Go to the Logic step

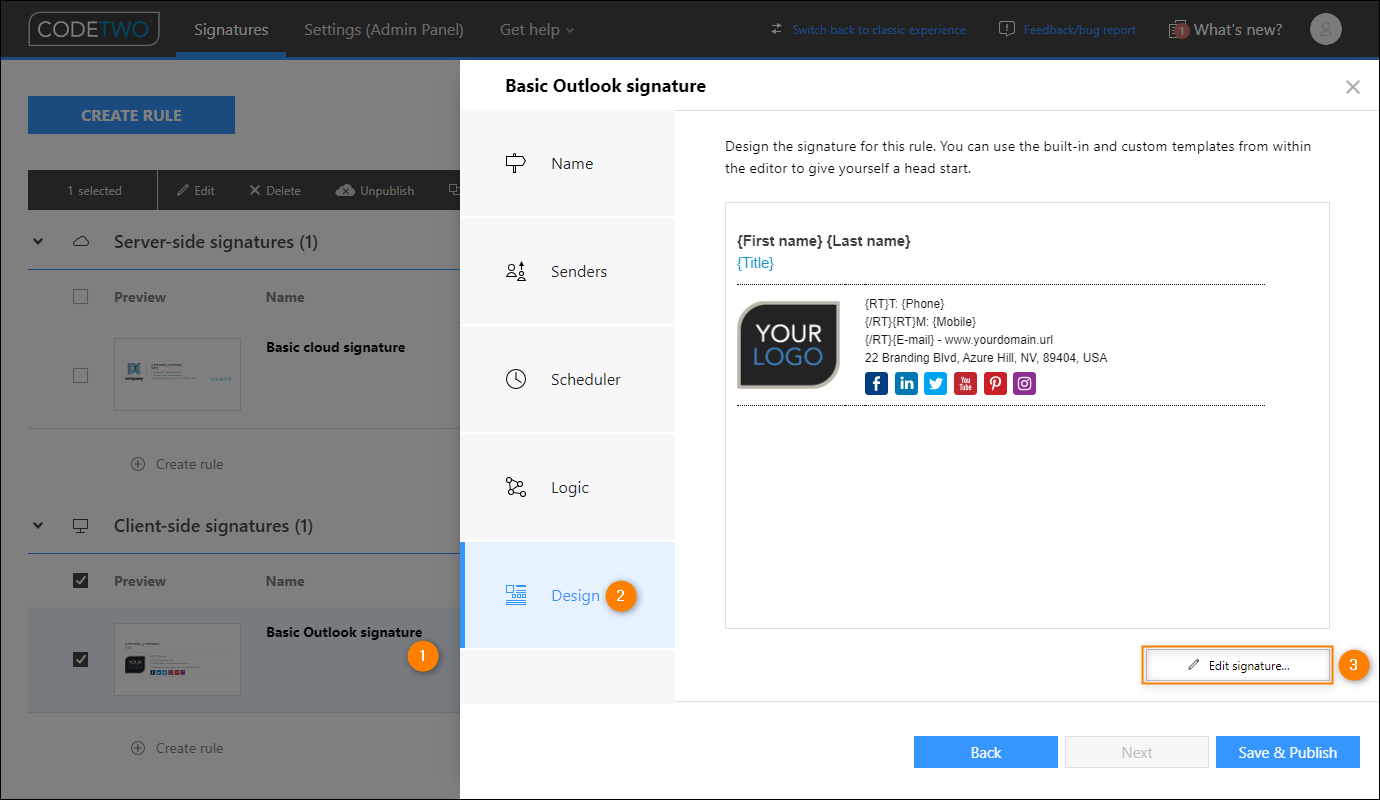point(567,487)
